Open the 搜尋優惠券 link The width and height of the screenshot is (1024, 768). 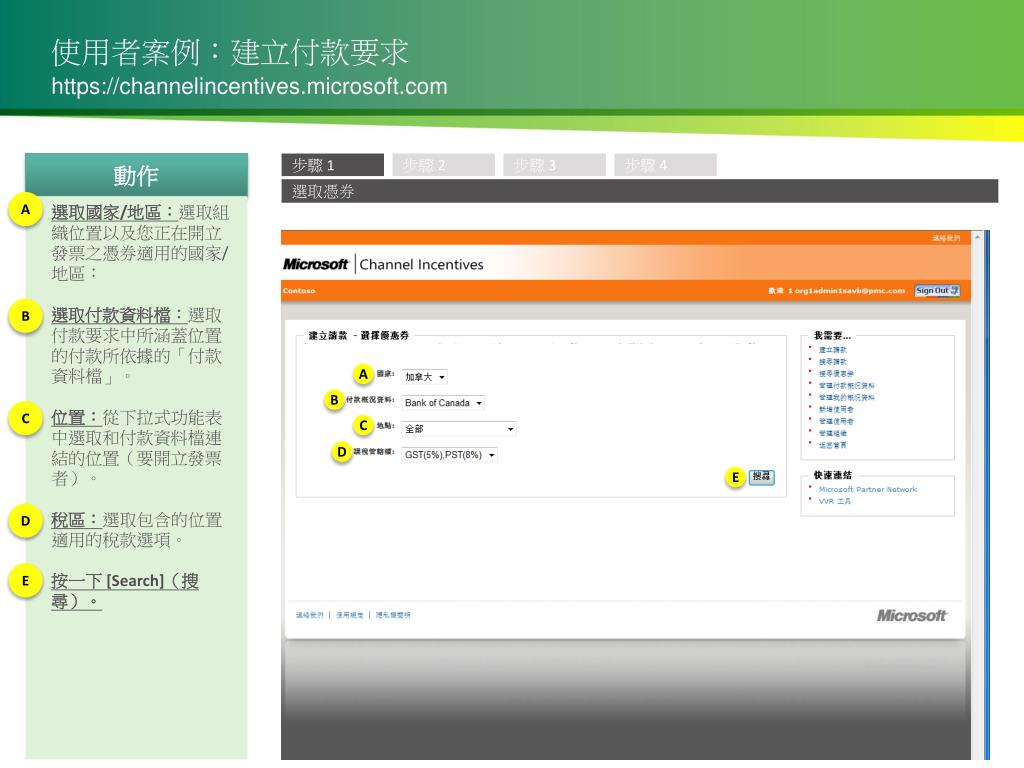coord(836,374)
